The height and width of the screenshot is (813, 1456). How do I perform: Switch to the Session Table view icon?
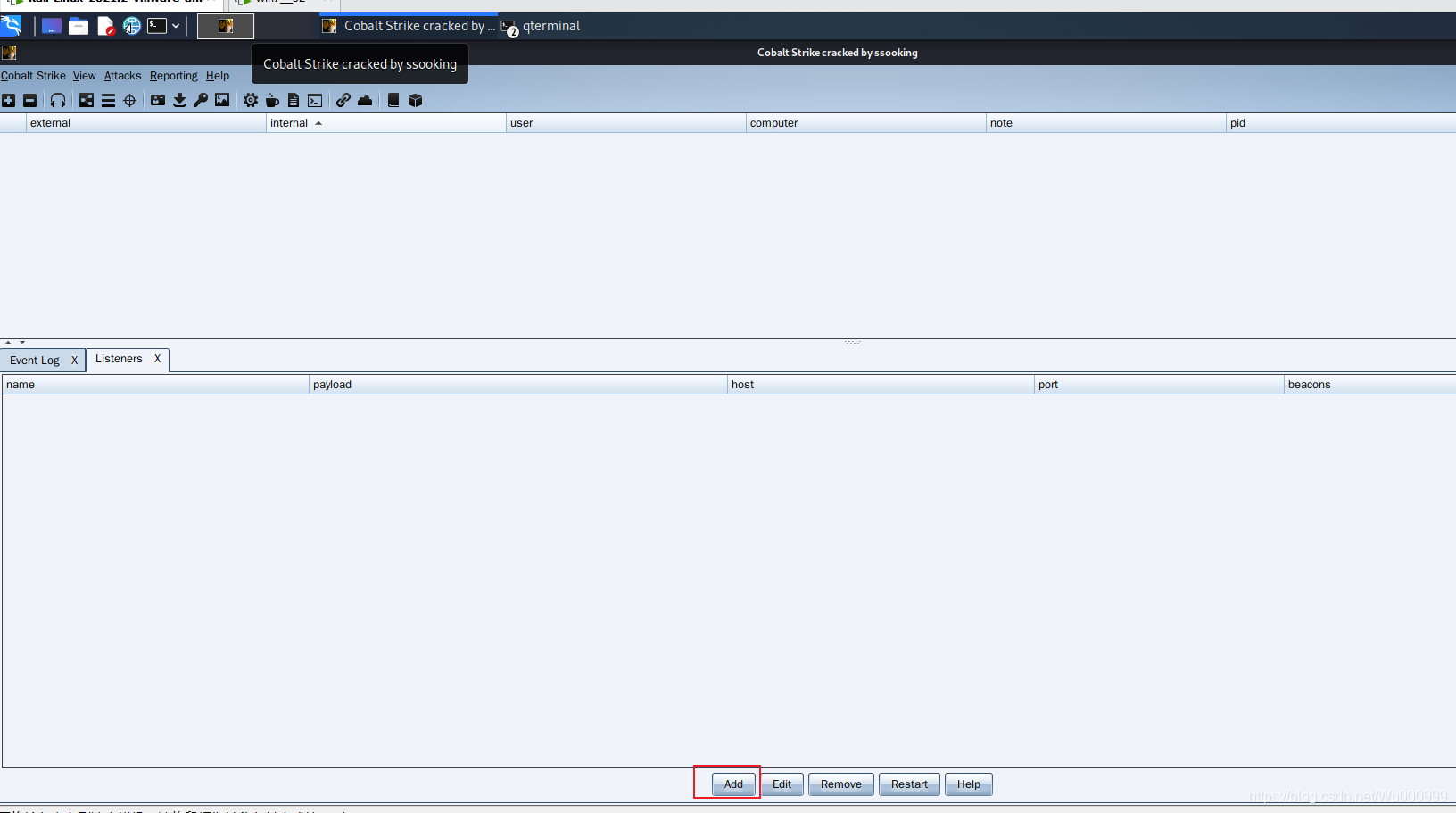(108, 101)
